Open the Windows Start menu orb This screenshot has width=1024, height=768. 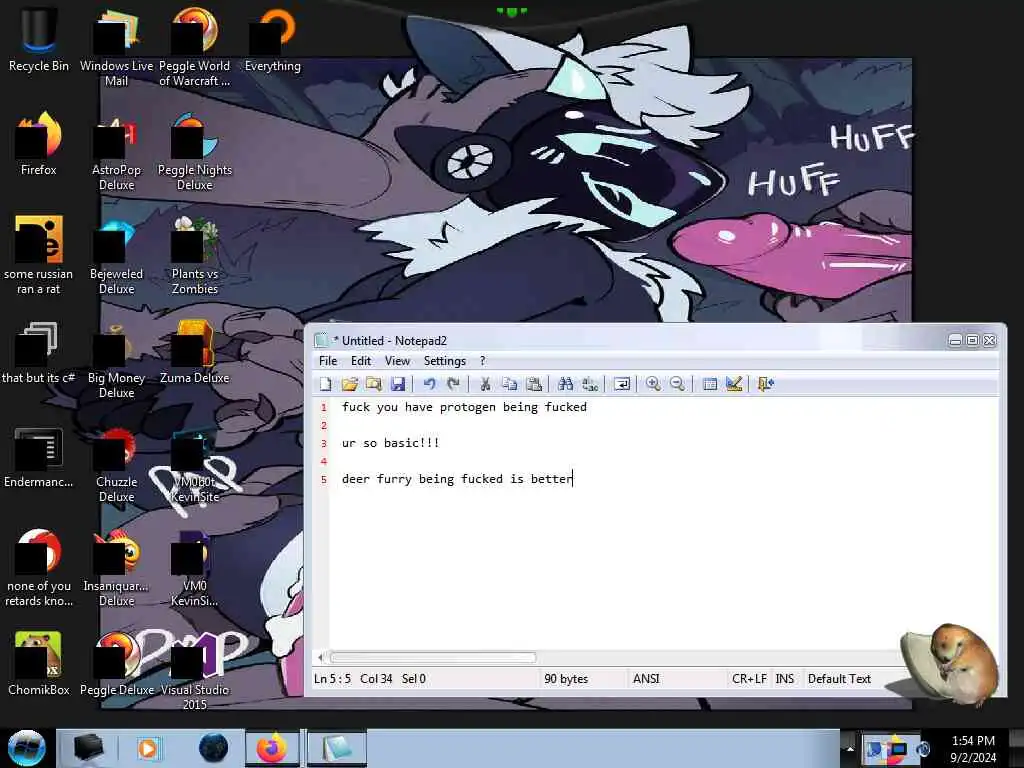click(27, 748)
